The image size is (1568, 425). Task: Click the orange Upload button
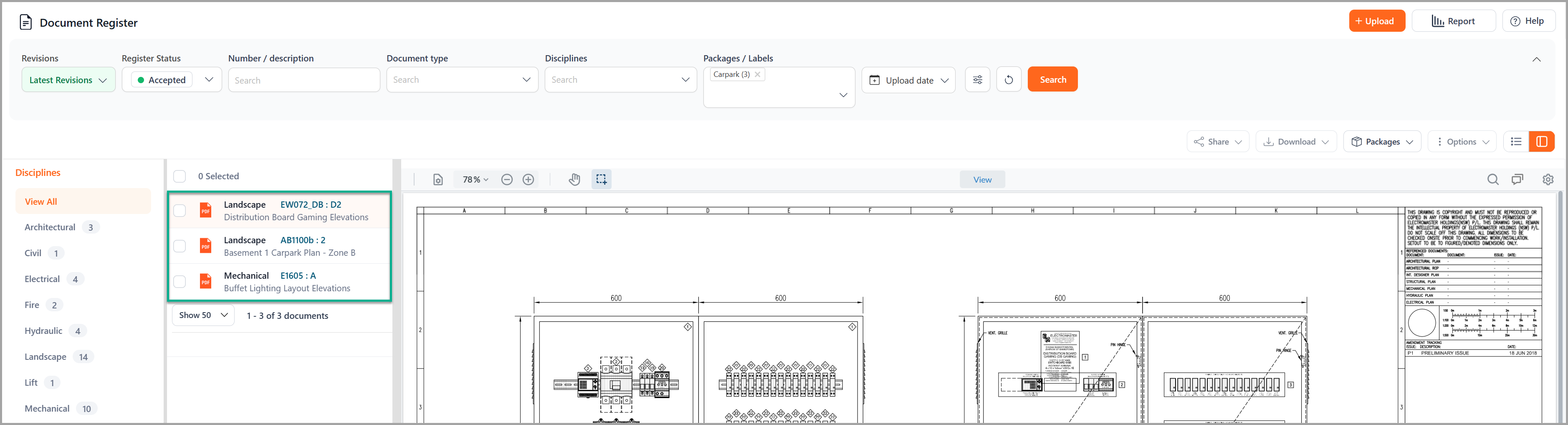(1377, 21)
